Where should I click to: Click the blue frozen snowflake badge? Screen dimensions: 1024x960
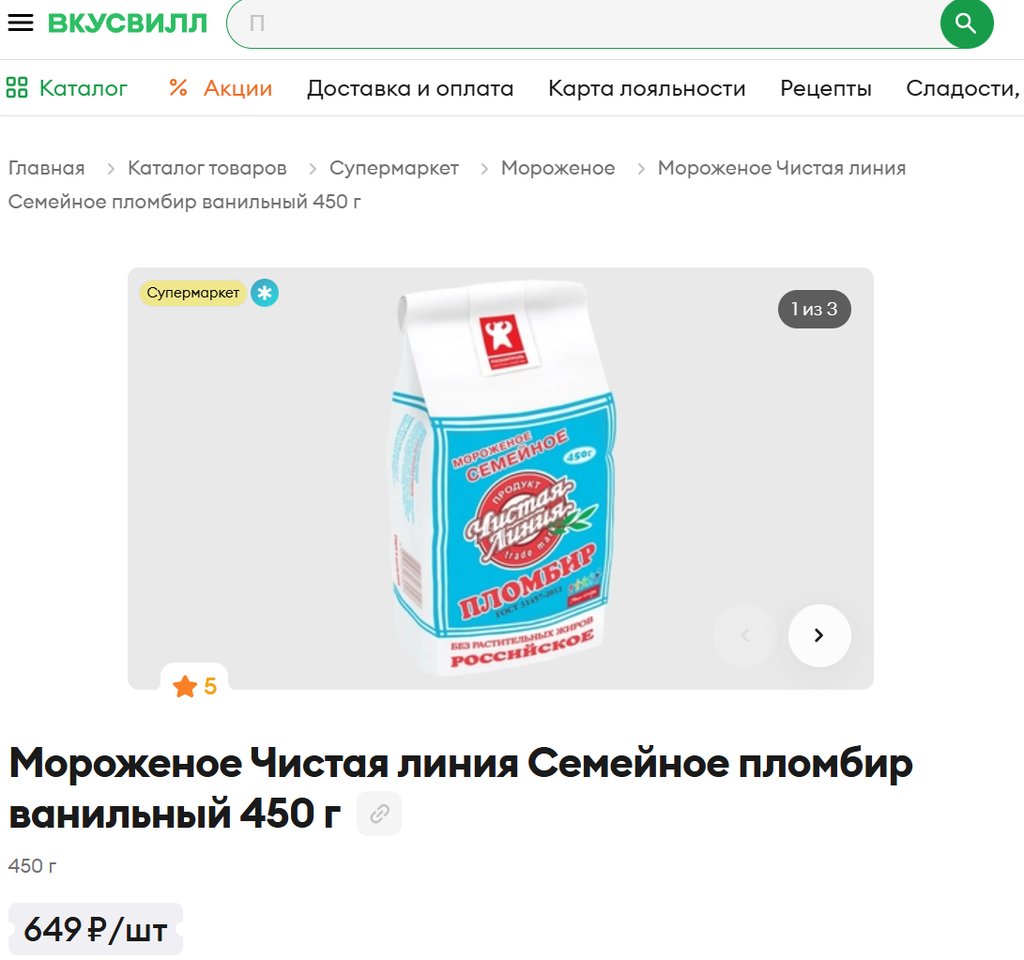tap(264, 293)
